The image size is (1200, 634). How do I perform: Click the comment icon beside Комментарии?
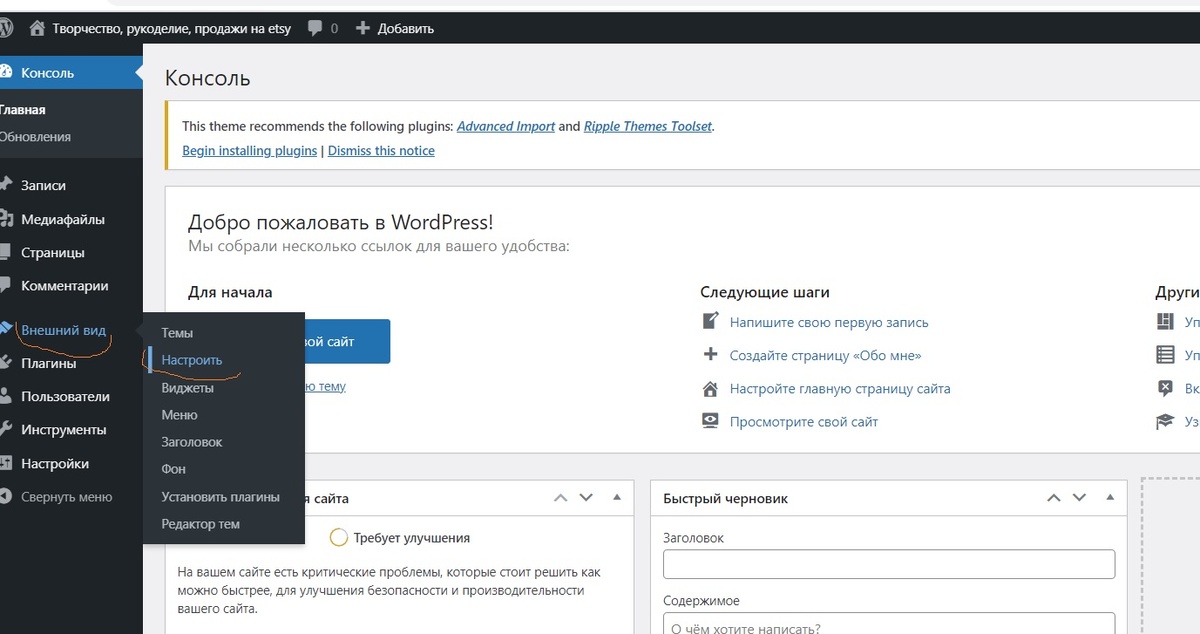(x=5, y=285)
